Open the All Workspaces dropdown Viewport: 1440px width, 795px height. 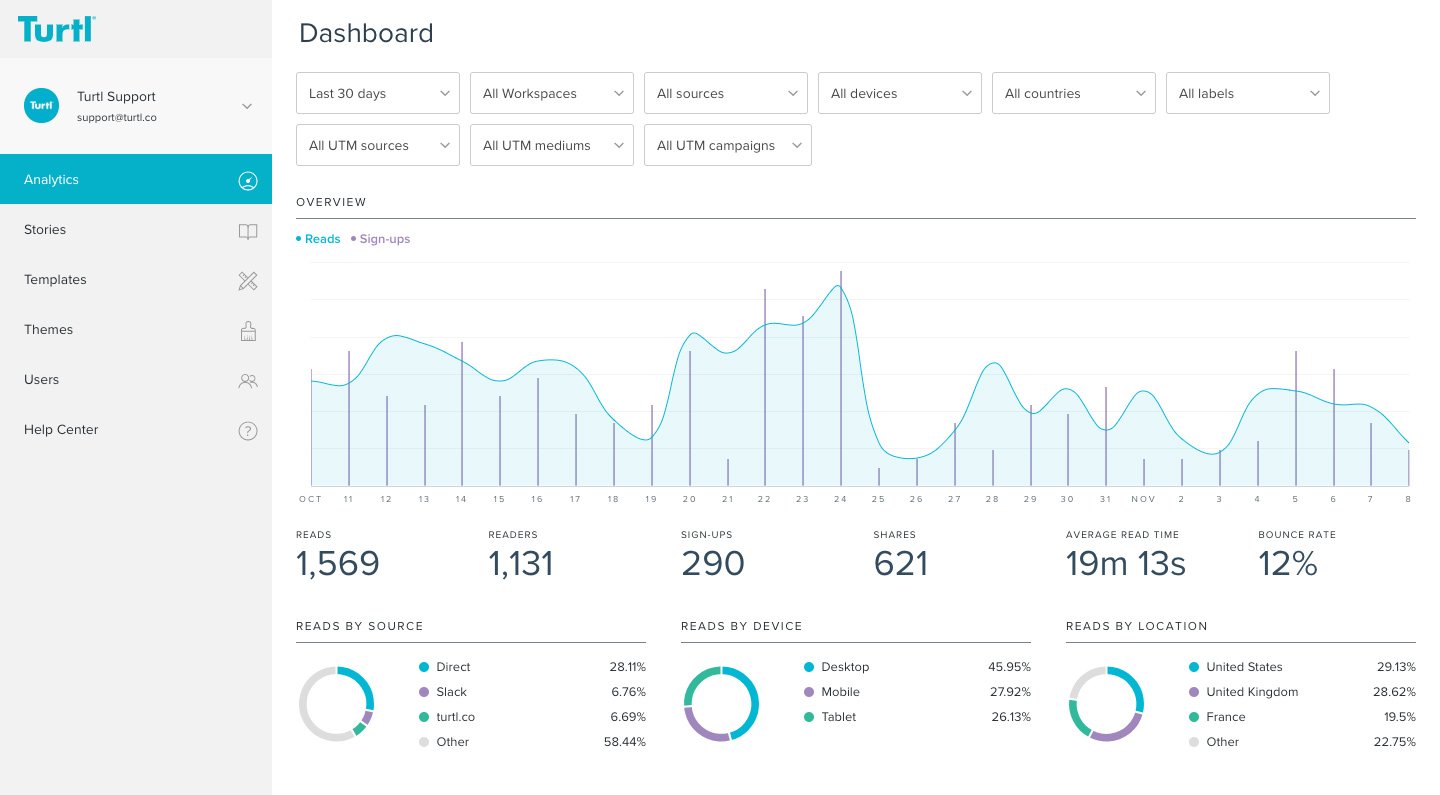click(552, 93)
